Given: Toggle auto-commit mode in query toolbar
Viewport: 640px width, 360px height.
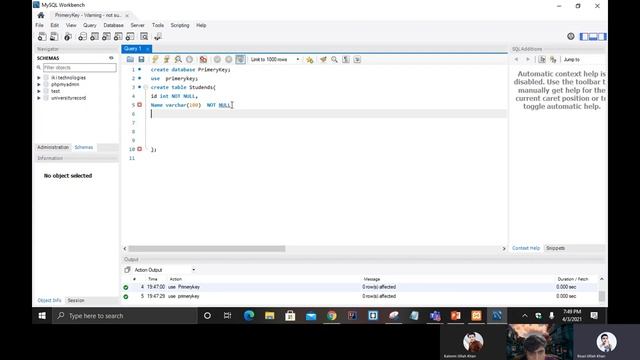Looking at the screenshot, I should coord(240,60).
